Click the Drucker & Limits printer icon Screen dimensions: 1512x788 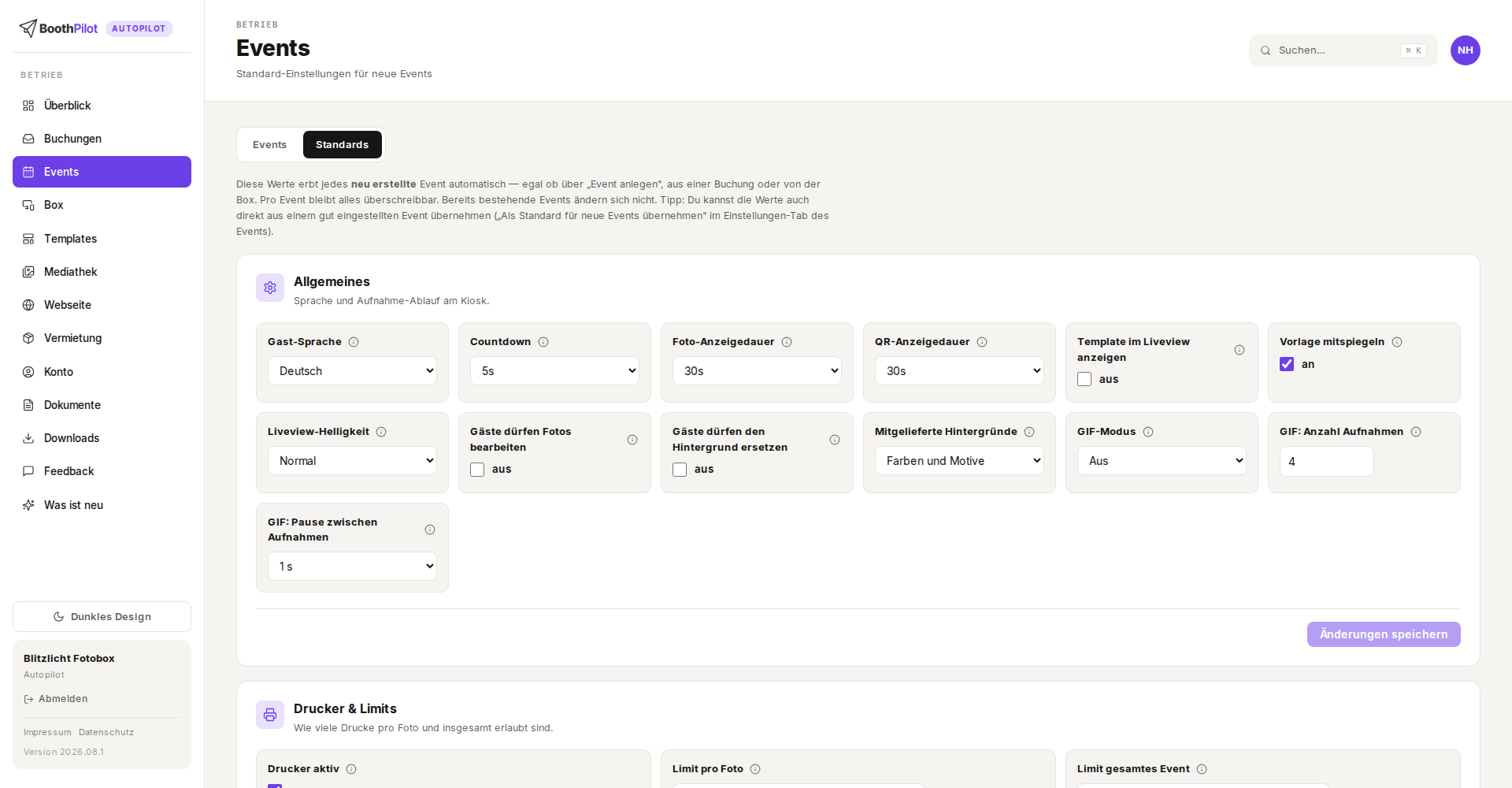270,715
